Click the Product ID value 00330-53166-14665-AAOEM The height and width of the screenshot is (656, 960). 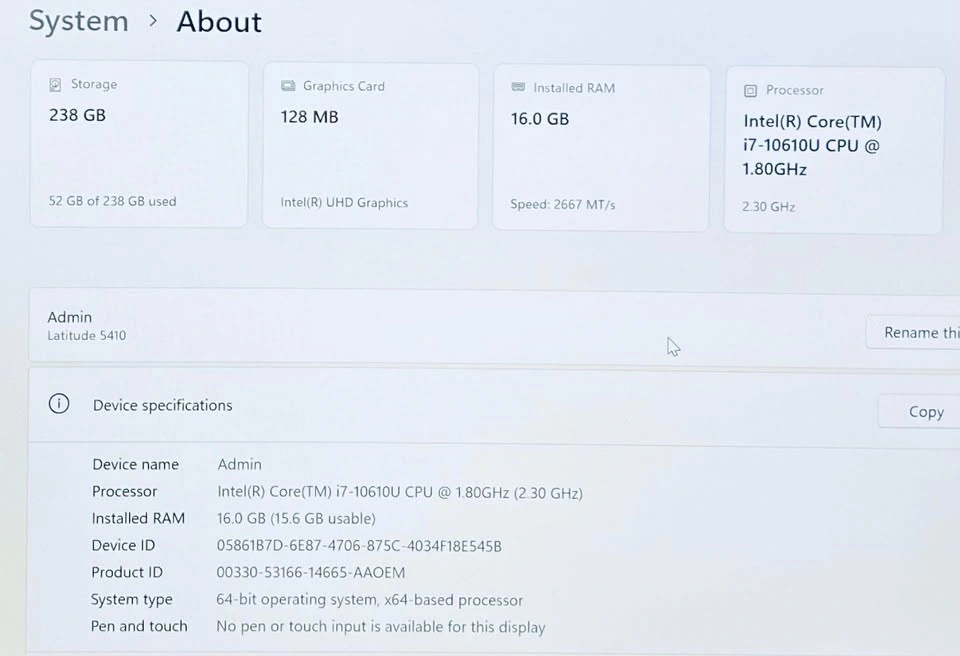click(310, 573)
